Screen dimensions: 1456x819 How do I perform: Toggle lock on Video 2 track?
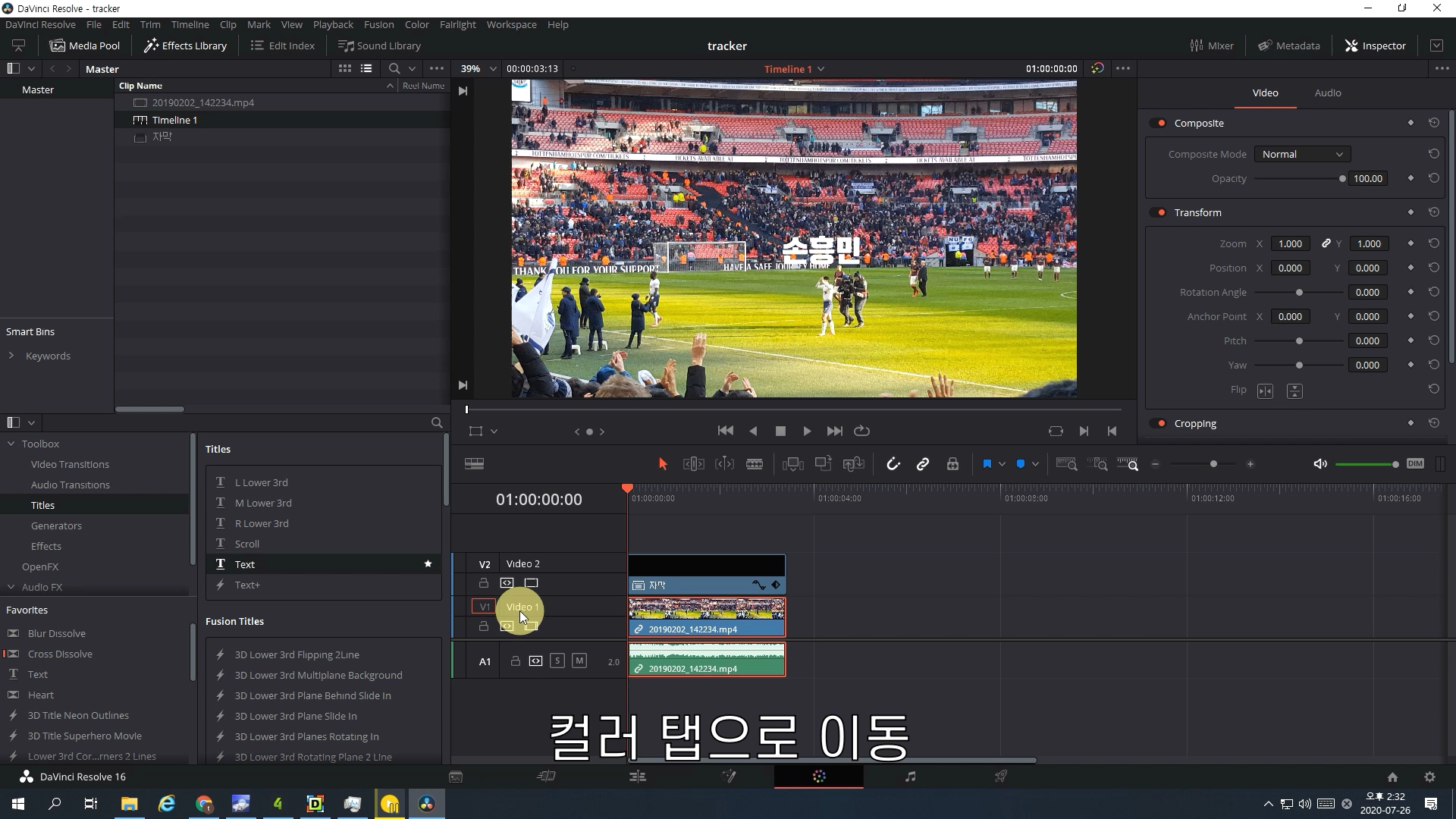483,583
